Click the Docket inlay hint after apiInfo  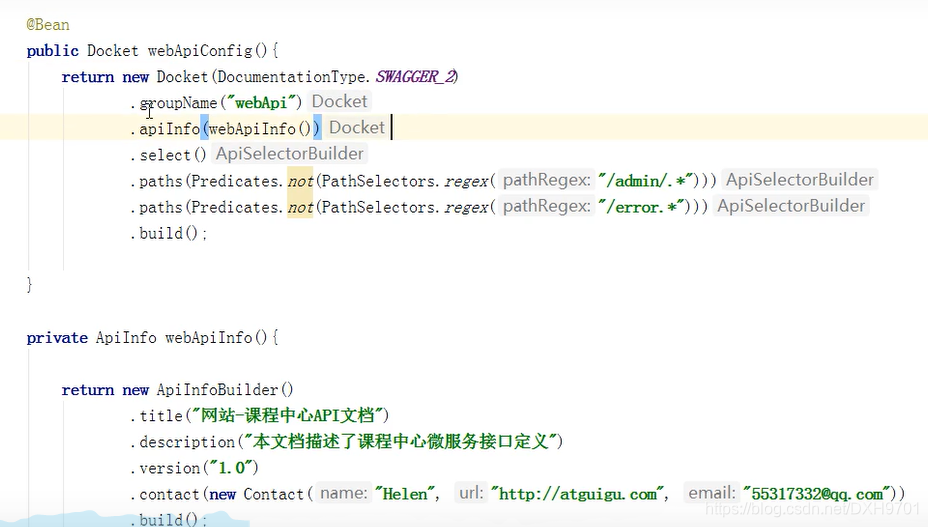tap(357, 128)
